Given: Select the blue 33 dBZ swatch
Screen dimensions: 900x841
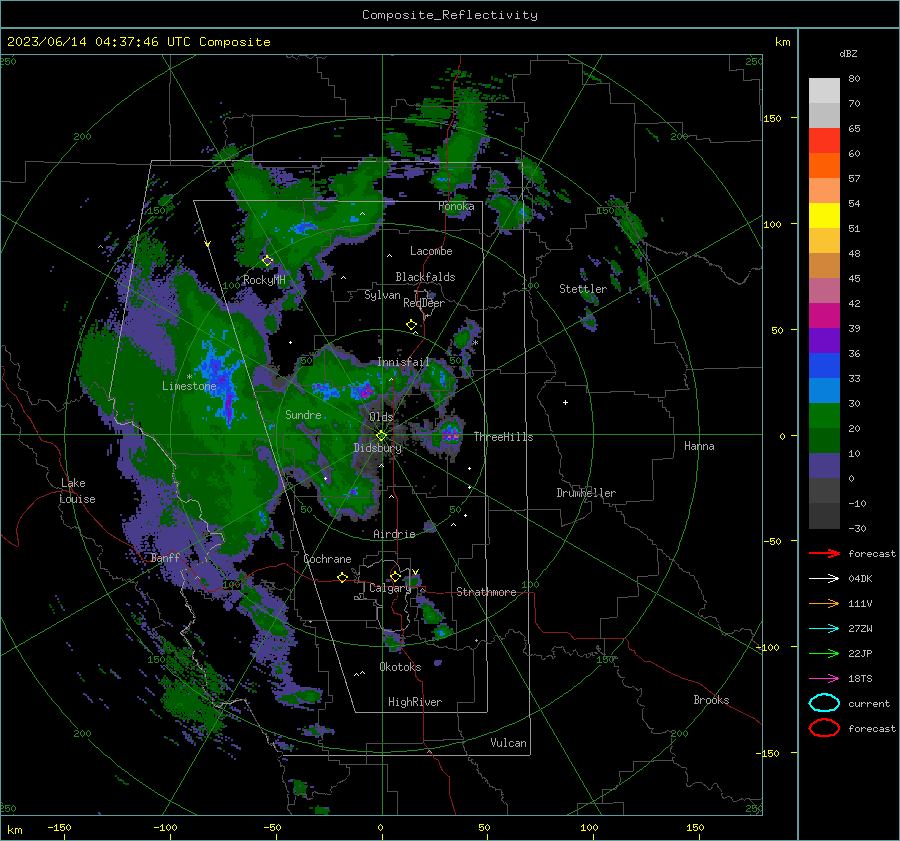Looking at the screenshot, I should tap(824, 366).
